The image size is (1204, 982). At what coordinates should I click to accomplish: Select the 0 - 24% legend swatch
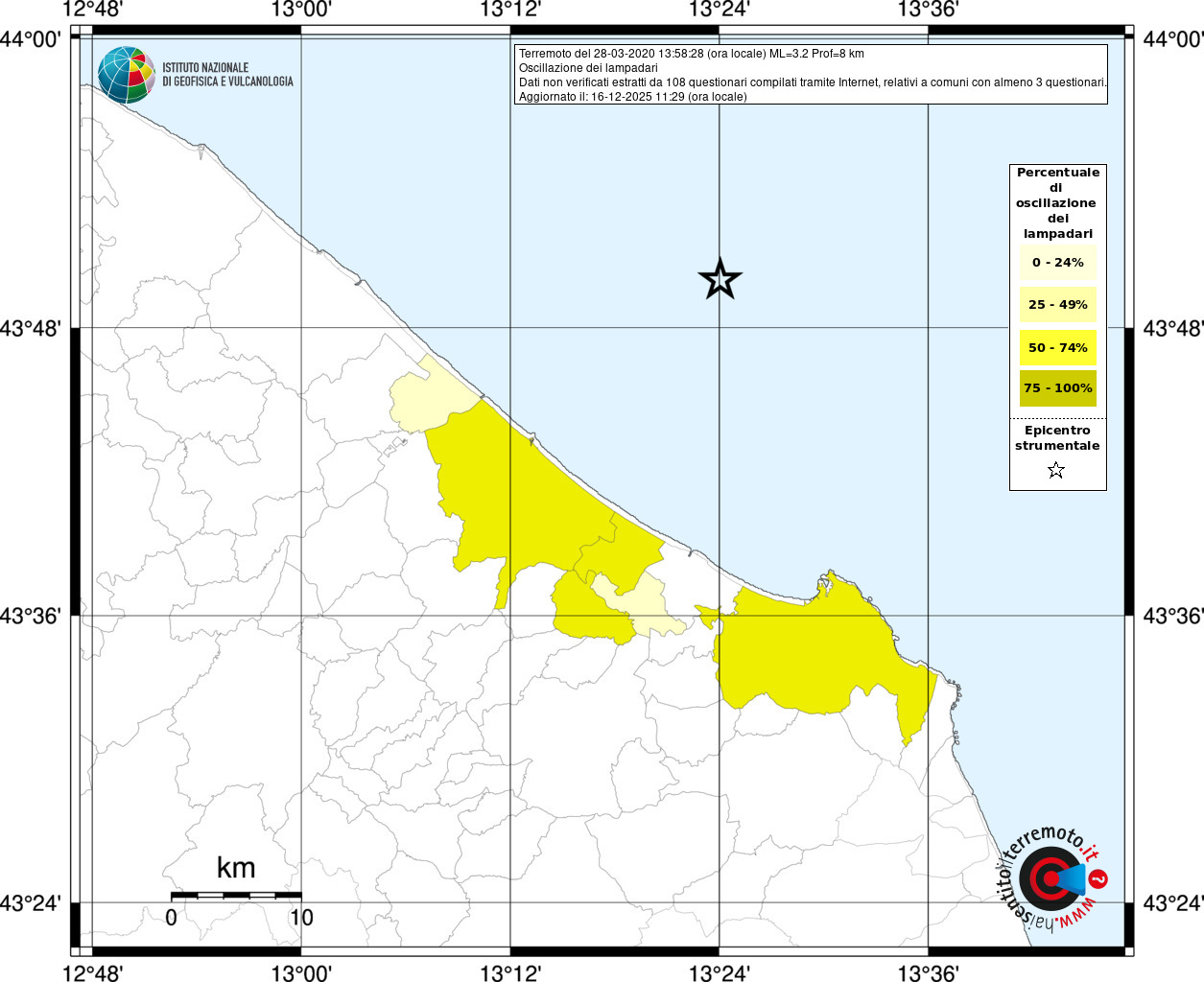(1057, 263)
